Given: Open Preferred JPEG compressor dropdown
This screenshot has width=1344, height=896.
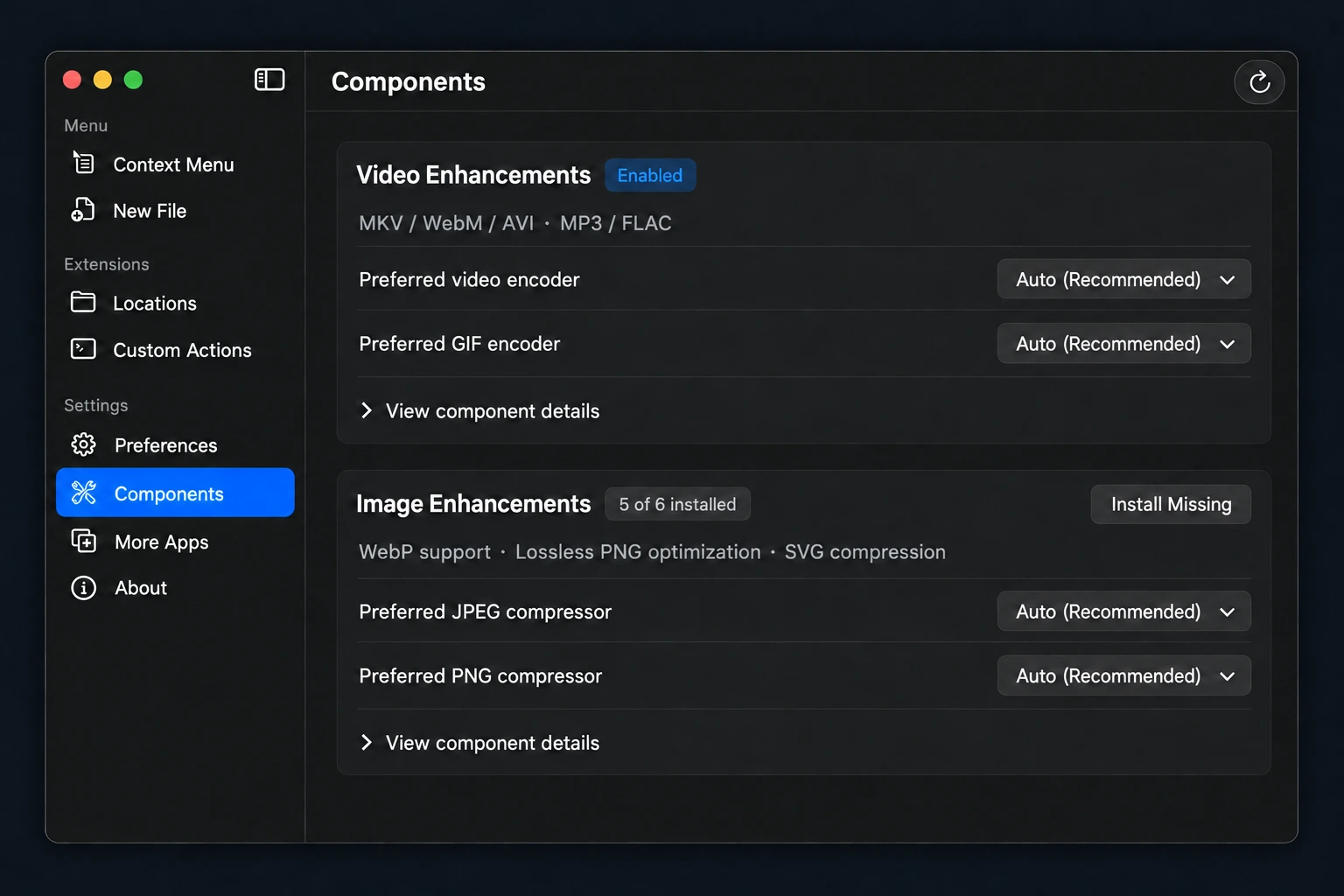Looking at the screenshot, I should pyautogui.click(x=1123, y=612).
